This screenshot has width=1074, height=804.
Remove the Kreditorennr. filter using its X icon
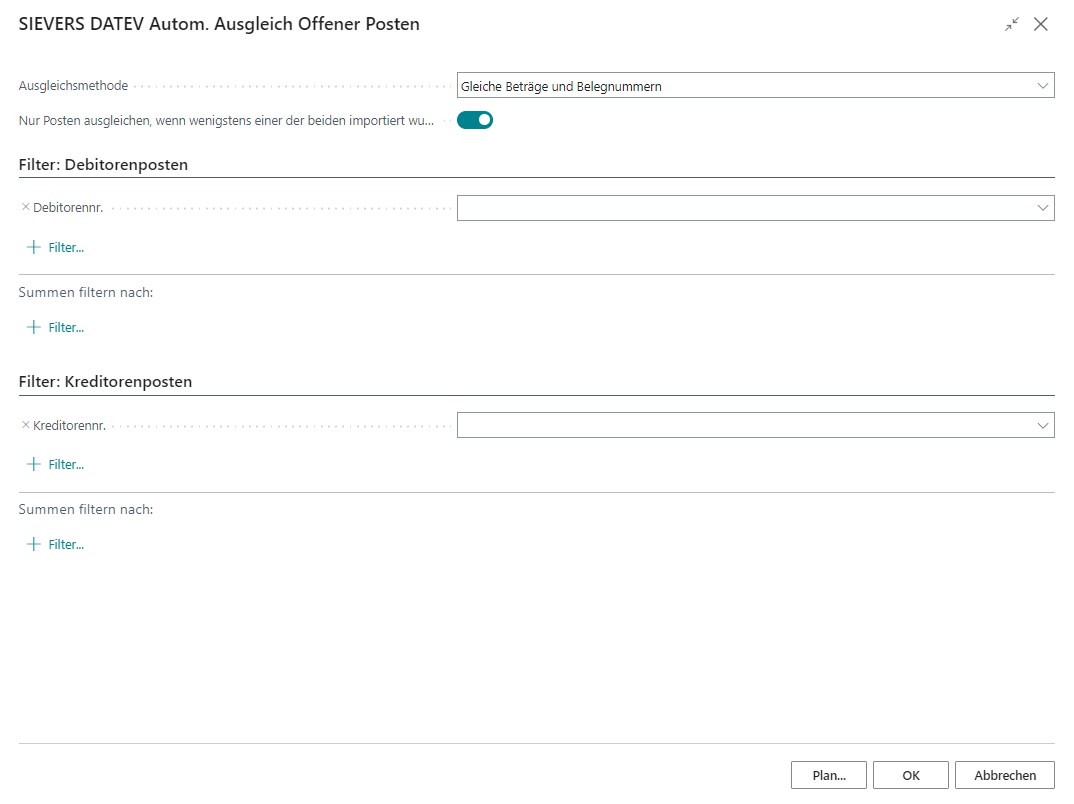[26, 425]
